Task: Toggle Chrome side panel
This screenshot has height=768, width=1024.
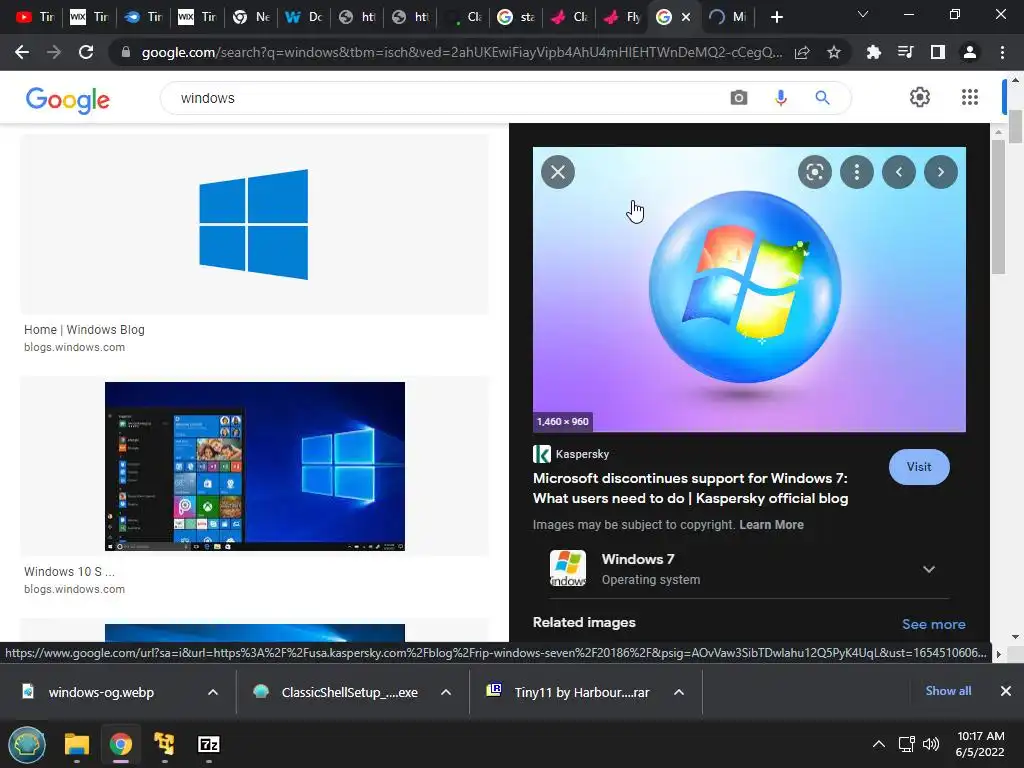Action: tap(937, 52)
